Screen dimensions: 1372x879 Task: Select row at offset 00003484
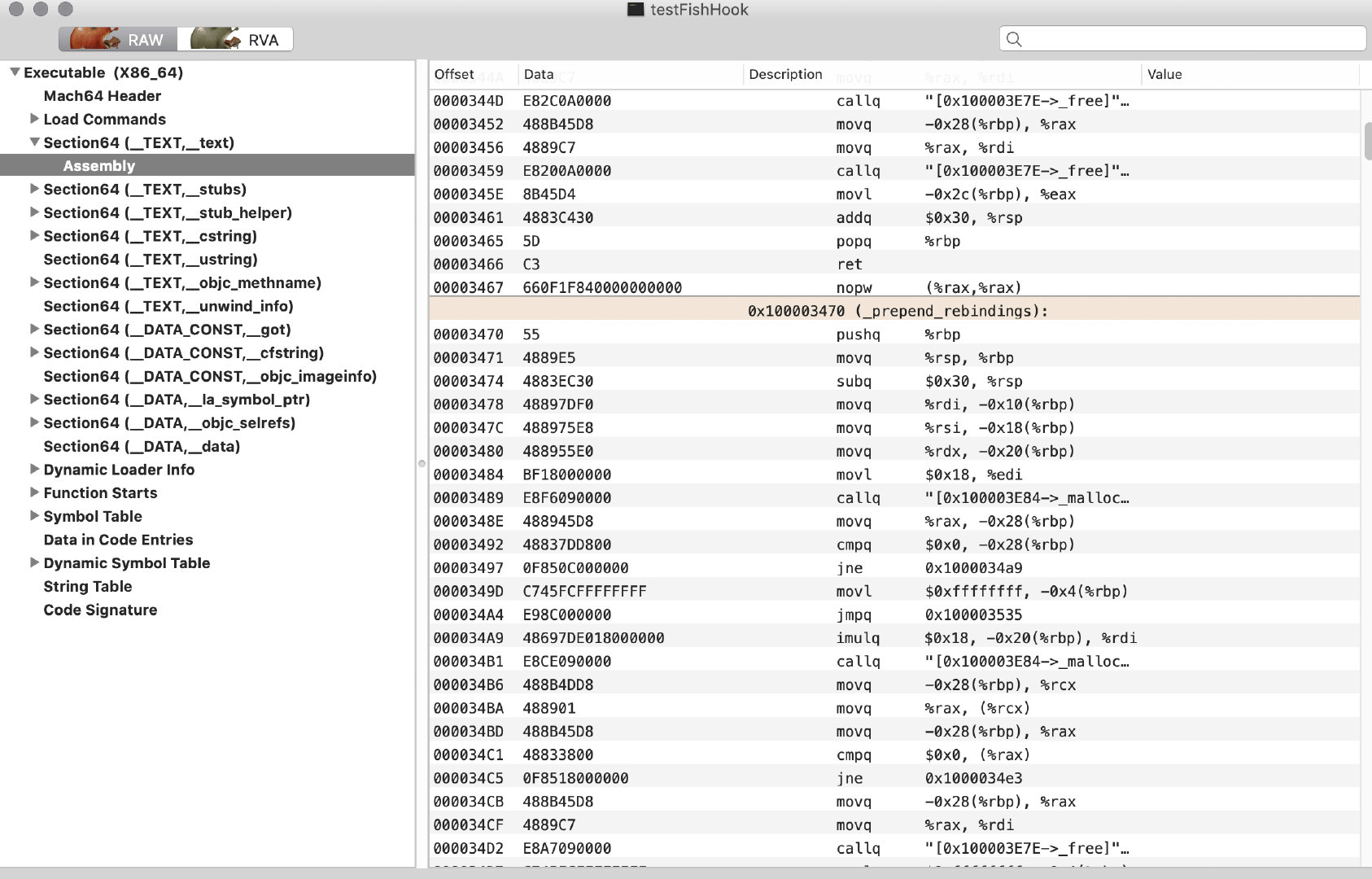point(894,474)
